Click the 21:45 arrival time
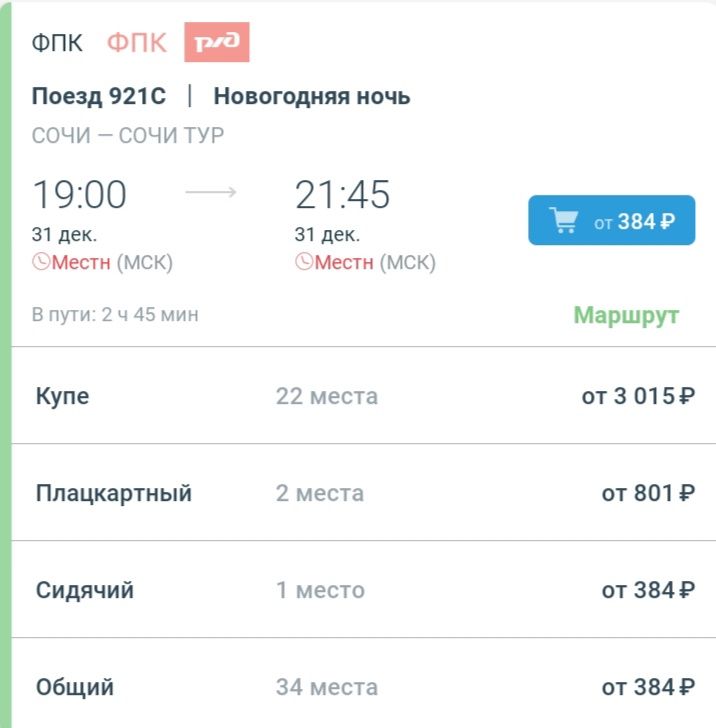Viewport: 716px width, 728px height. (342, 195)
